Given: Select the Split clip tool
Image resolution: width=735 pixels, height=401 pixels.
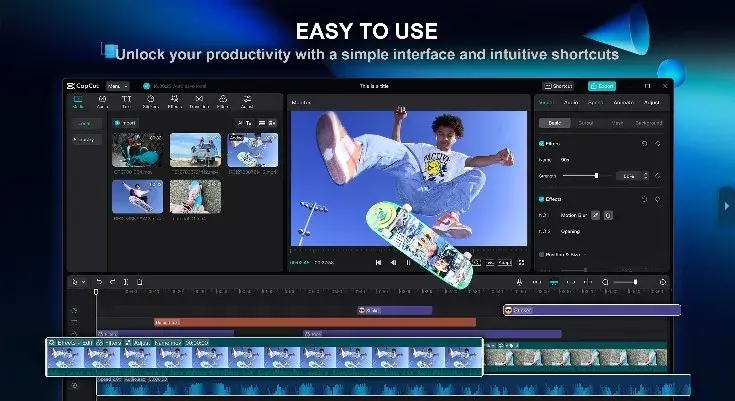Looking at the screenshot, I should (126, 282).
